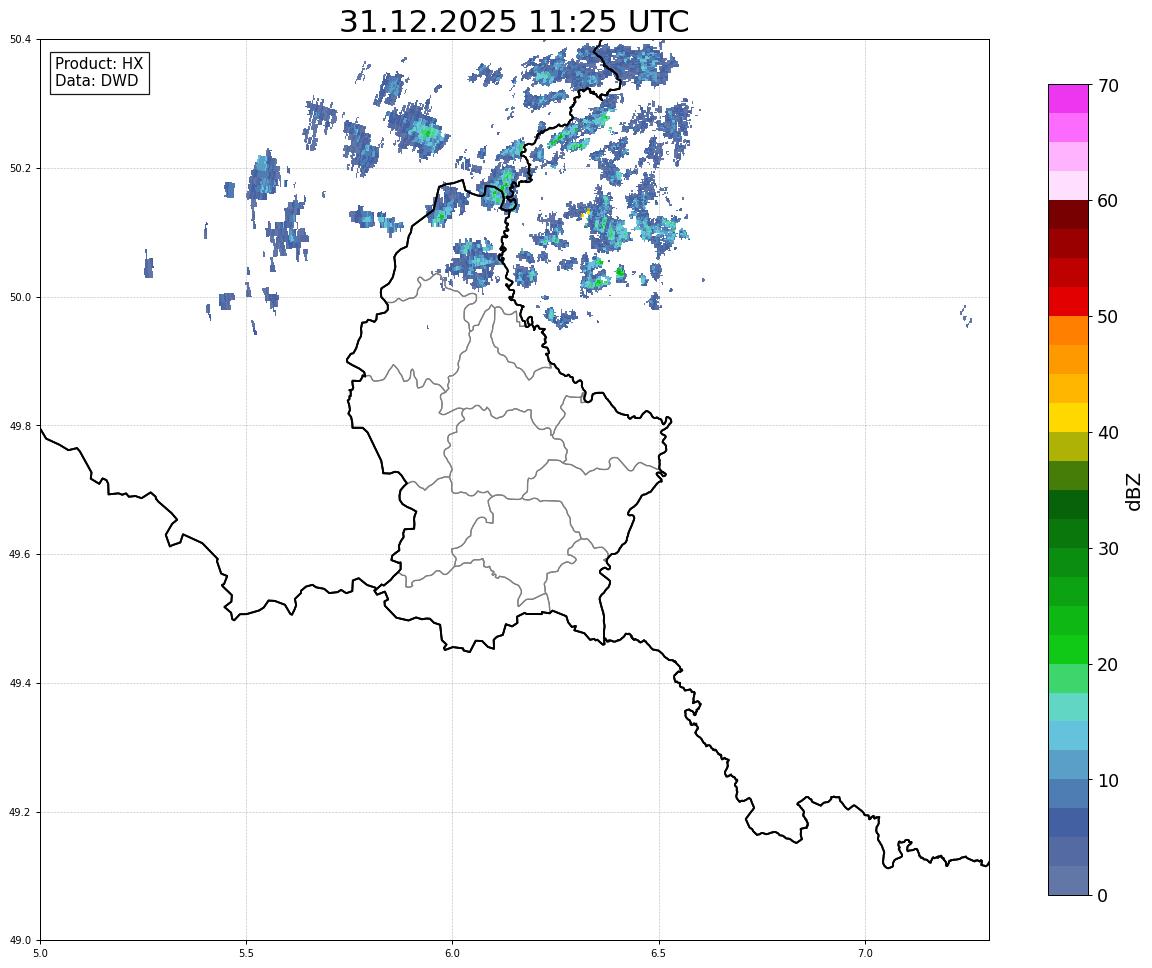This screenshot has width=1152, height=968.
Task: Click the latitude axis label 49.4
Action: coord(20,684)
